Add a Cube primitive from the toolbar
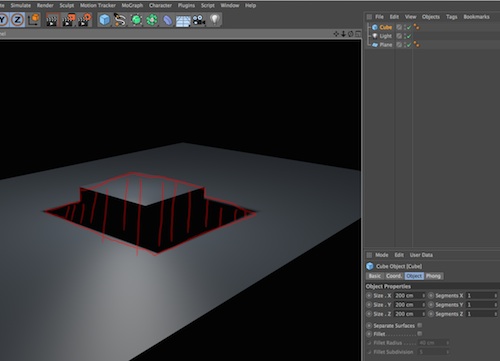This screenshot has height=361, width=500. click(105, 20)
